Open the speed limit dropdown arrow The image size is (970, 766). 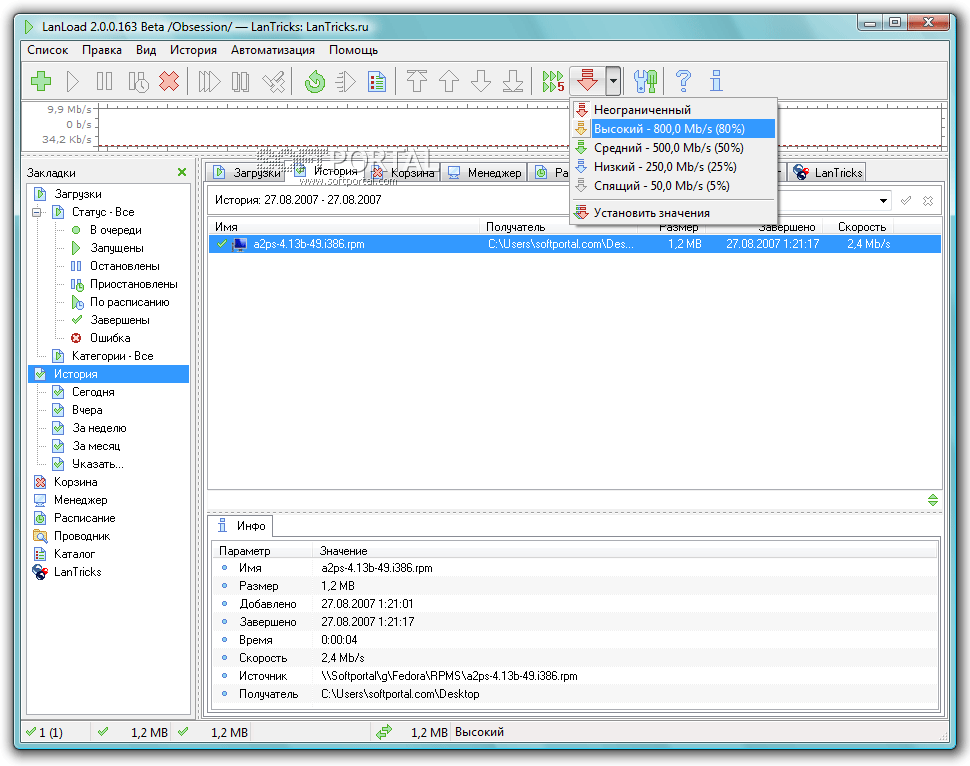coord(613,81)
